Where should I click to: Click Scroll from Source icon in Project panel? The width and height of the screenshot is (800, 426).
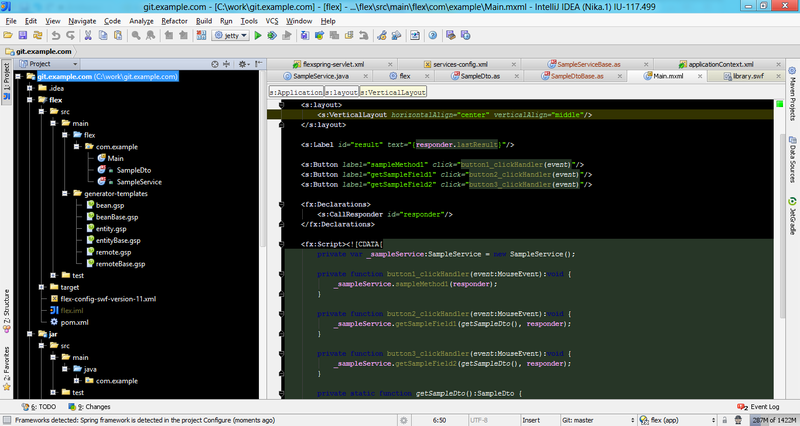click(x=215, y=64)
